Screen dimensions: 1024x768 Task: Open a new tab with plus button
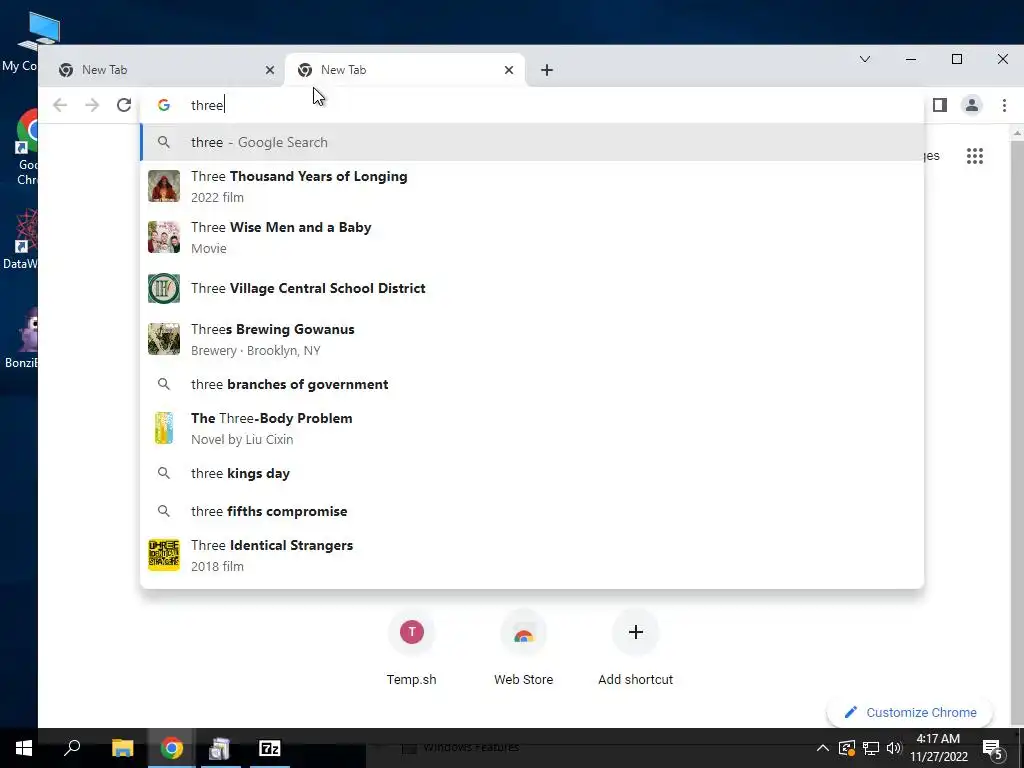coord(547,70)
